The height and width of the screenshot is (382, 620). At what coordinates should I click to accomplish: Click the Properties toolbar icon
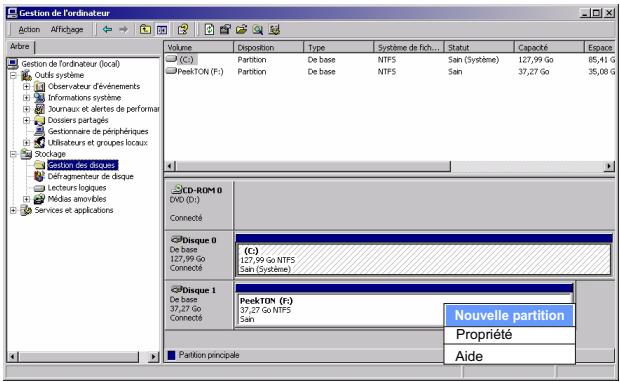[225, 29]
